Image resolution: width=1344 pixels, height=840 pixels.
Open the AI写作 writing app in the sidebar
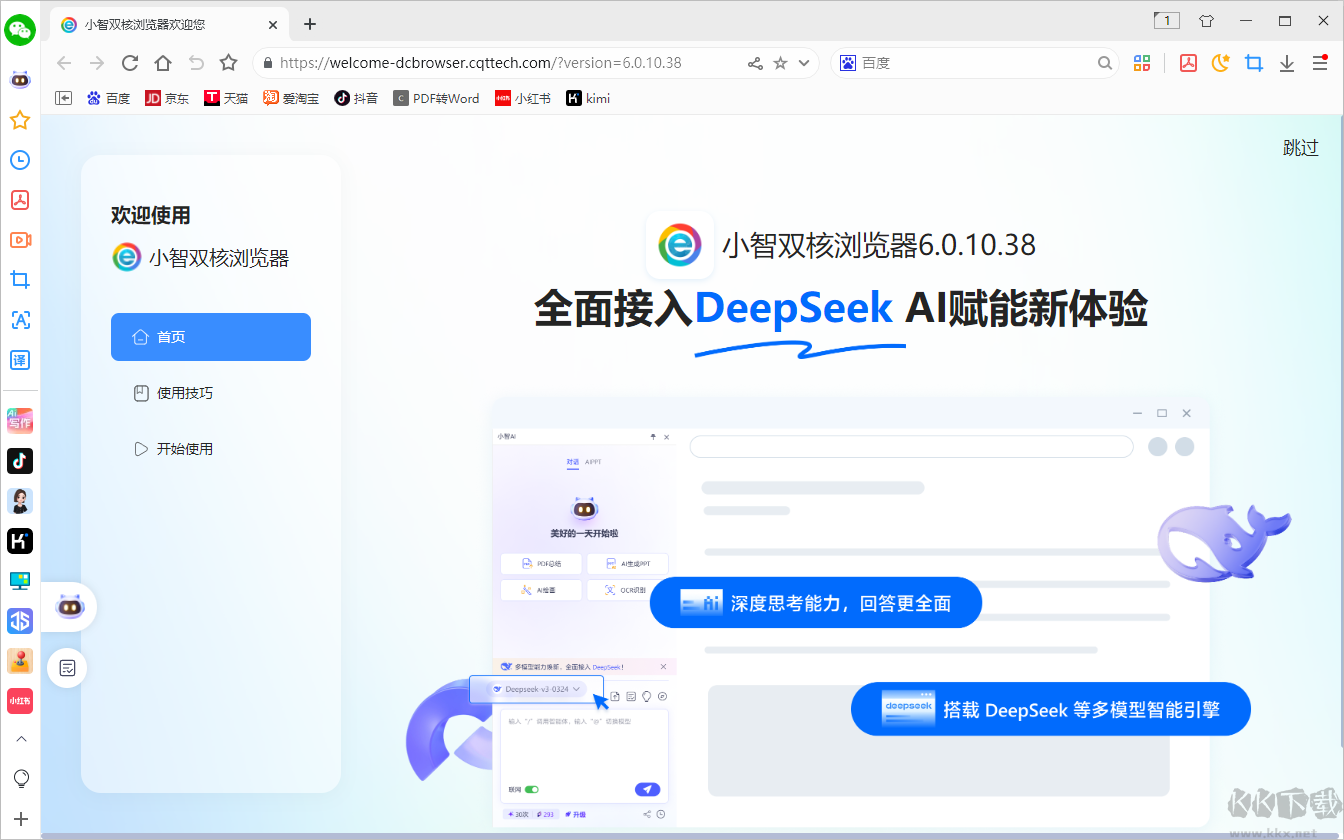pyautogui.click(x=20, y=420)
